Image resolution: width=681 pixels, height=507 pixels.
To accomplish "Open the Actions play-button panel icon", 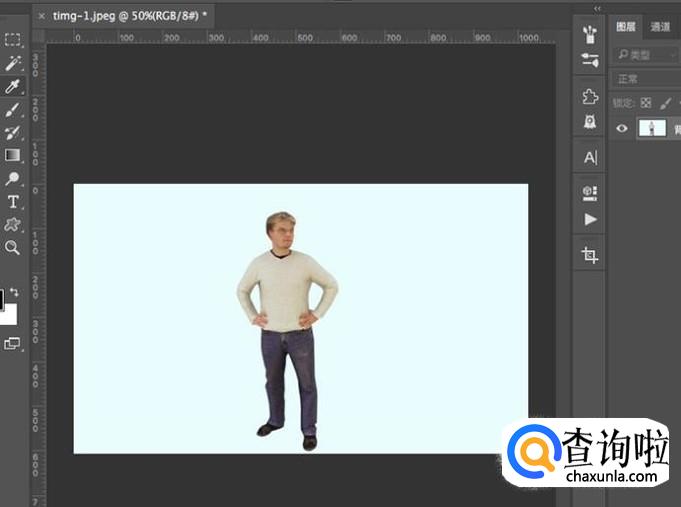I will tap(590, 219).
